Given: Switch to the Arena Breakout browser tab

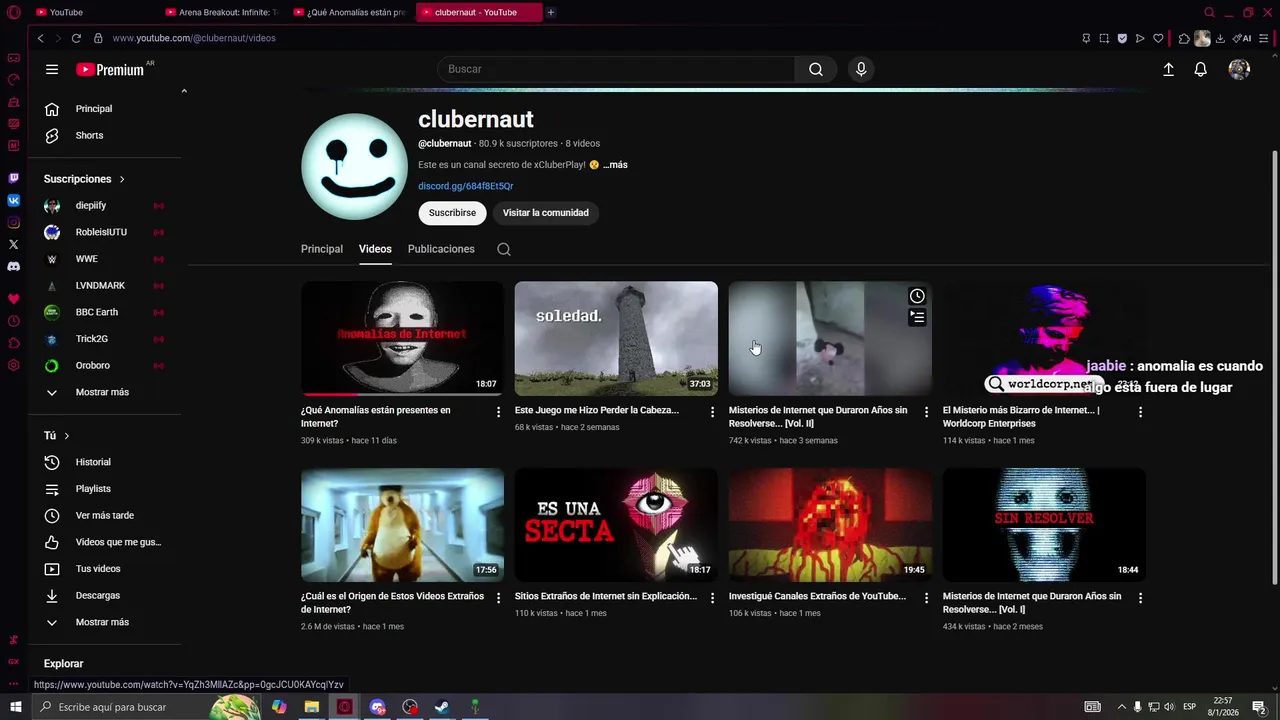Looking at the screenshot, I should [222, 12].
